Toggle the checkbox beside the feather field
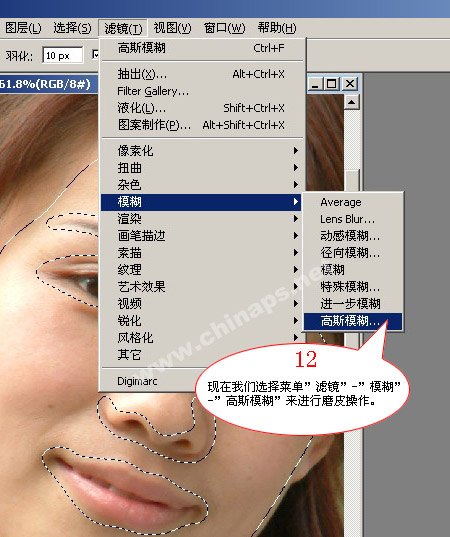The width and height of the screenshot is (450, 537). (x=95, y=55)
